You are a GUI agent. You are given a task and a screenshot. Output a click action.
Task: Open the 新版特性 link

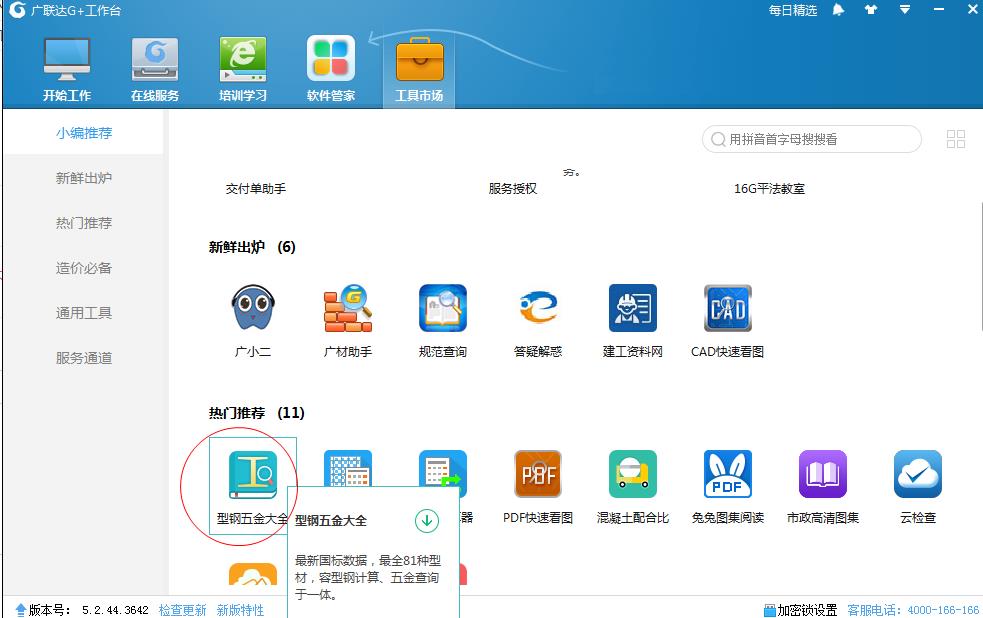(x=240, y=610)
